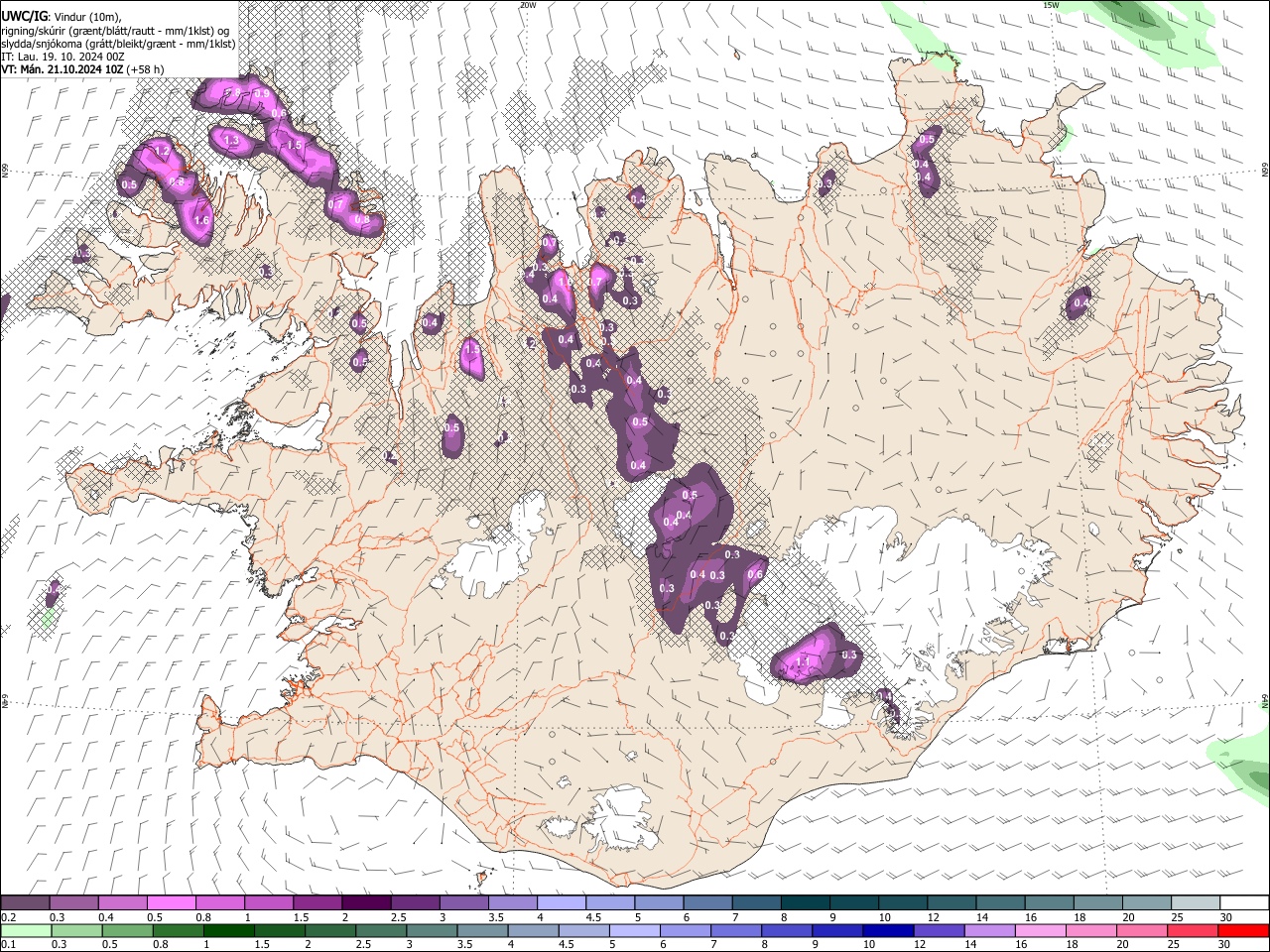Viewport: 1270px width, 952px height.
Task: Click the dusky purple swatch between 0.2 and 0.3
Action: [x=26, y=902]
